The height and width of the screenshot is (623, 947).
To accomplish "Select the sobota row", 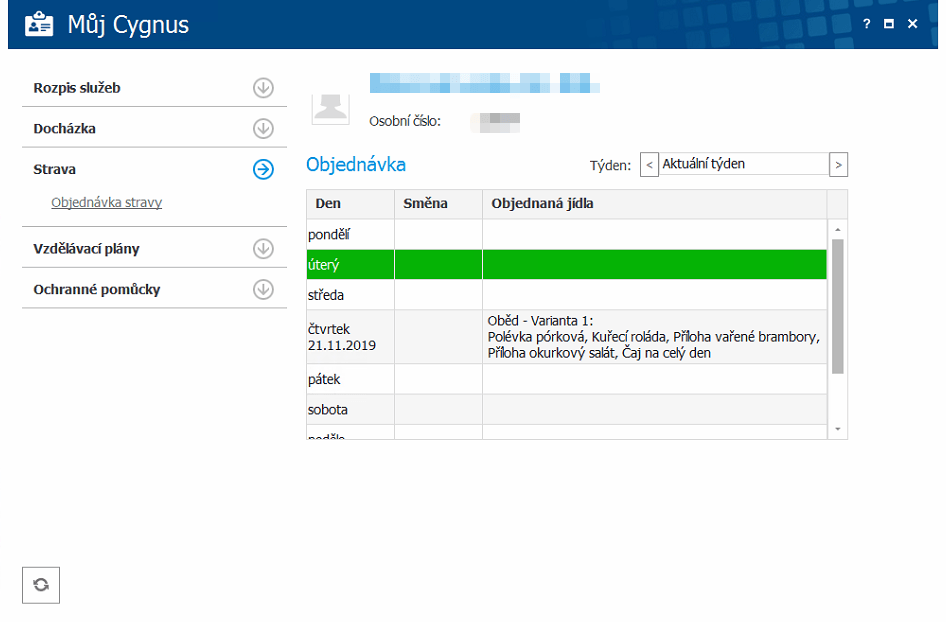I will point(567,409).
